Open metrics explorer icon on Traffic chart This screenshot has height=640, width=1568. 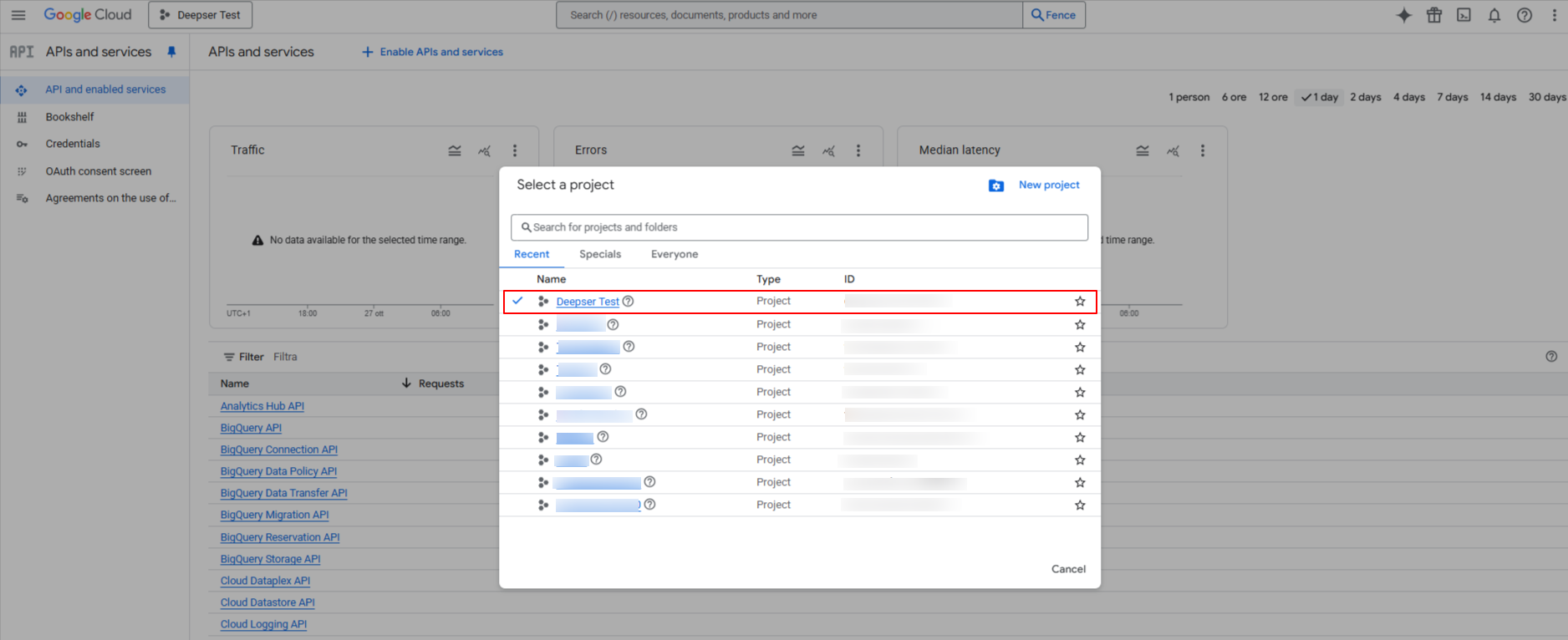coord(485,150)
